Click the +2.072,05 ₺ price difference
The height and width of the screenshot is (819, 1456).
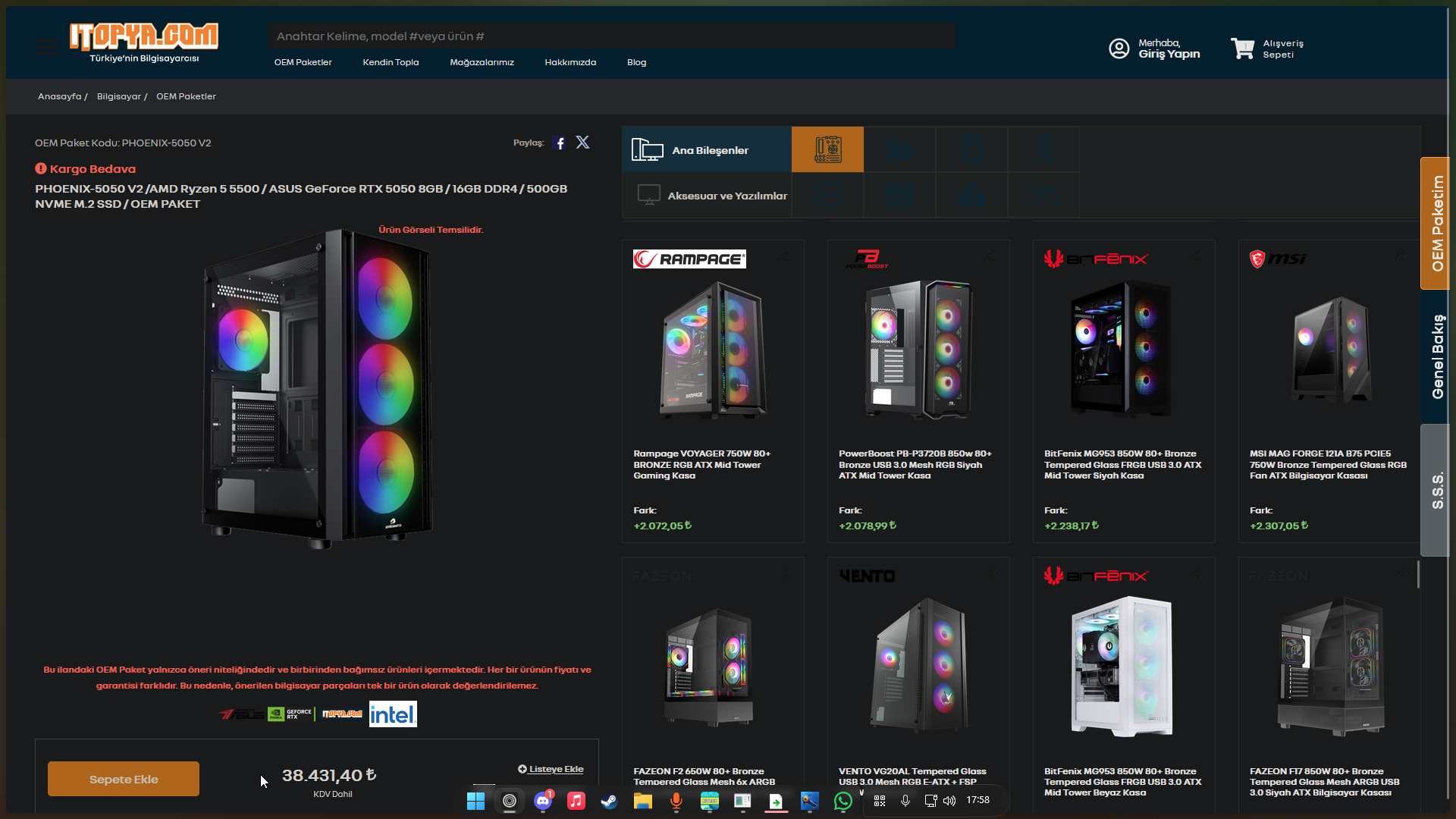[x=662, y=526]
